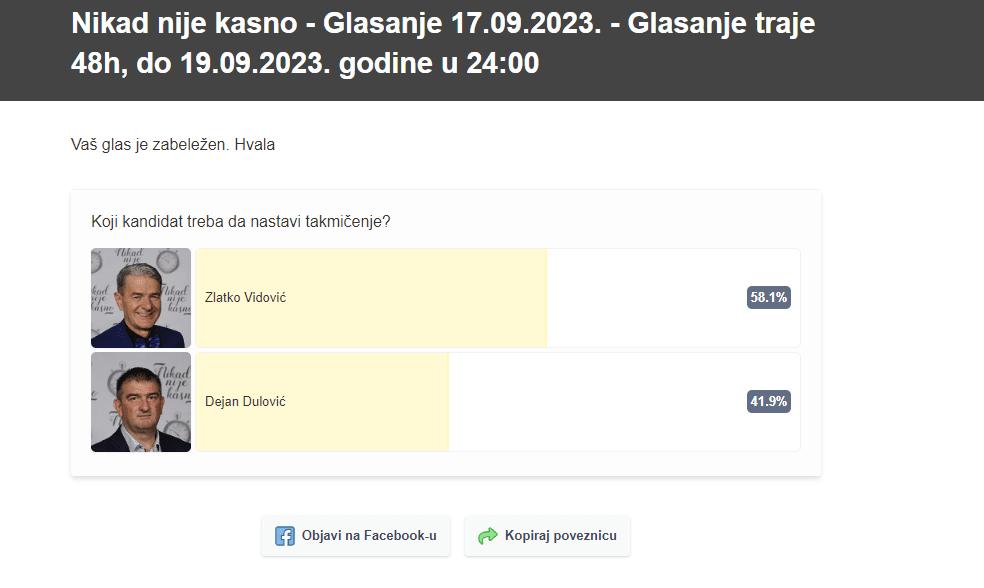Click the text Objavi na Facebook-u
The image size is (984, 588).
click(x=369, y=536)
